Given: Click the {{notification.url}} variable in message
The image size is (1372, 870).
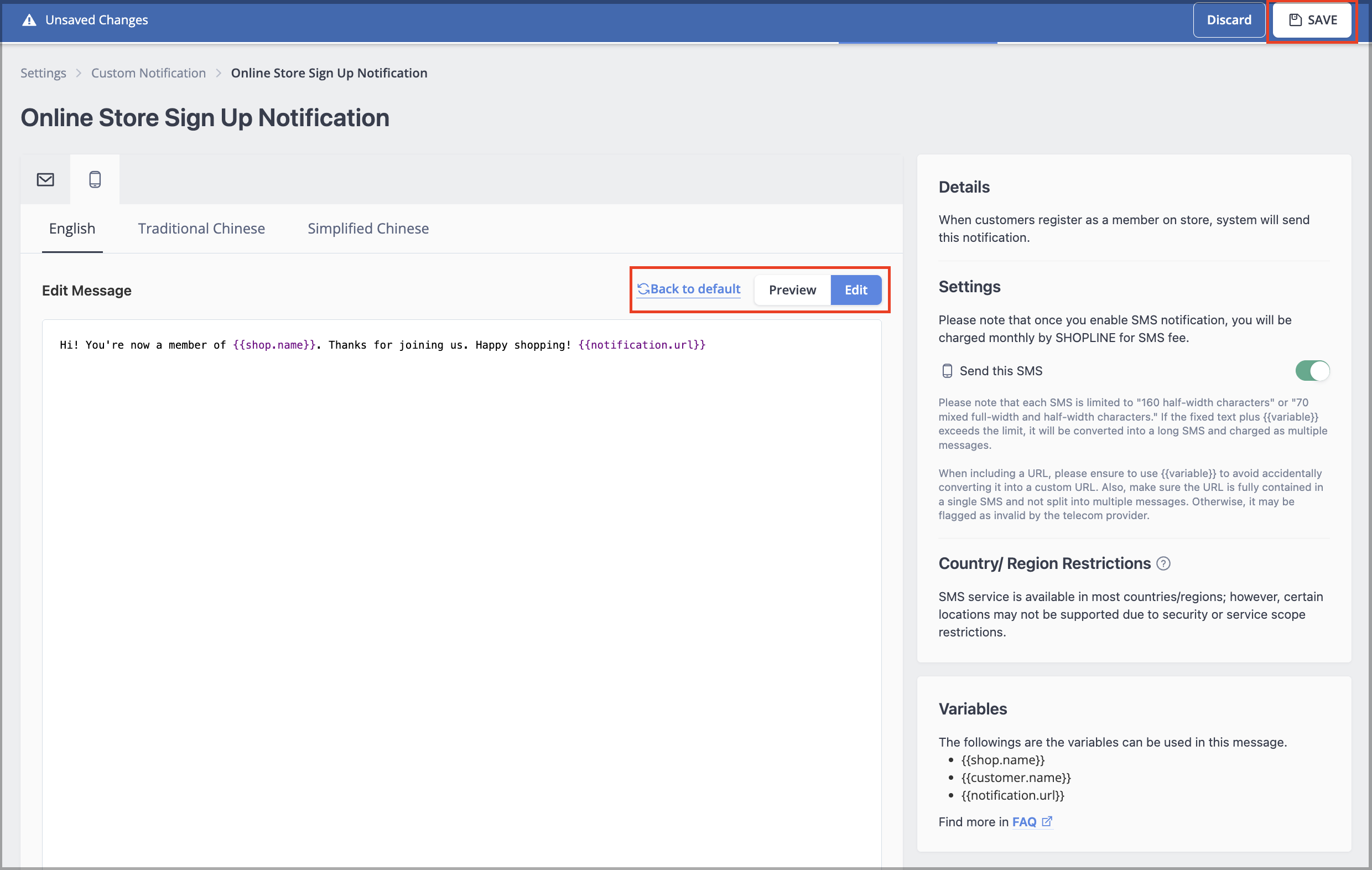Looking at the screenshot, I should (642, 345).
